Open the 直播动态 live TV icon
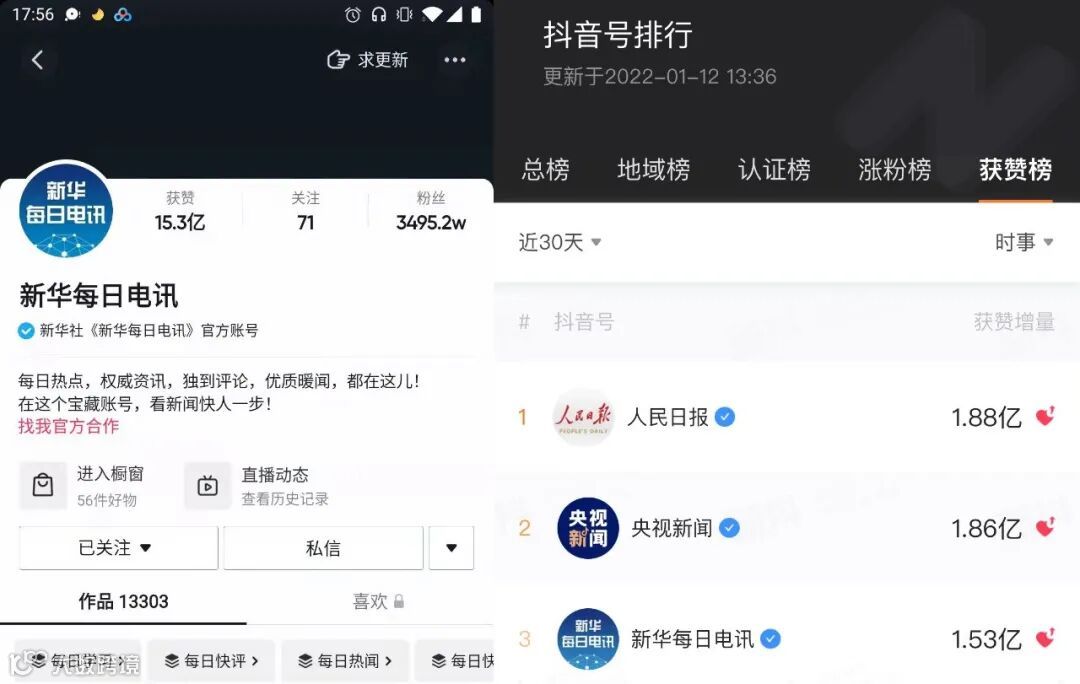Screen dimensions: 1080x684 tap(207, 486)
